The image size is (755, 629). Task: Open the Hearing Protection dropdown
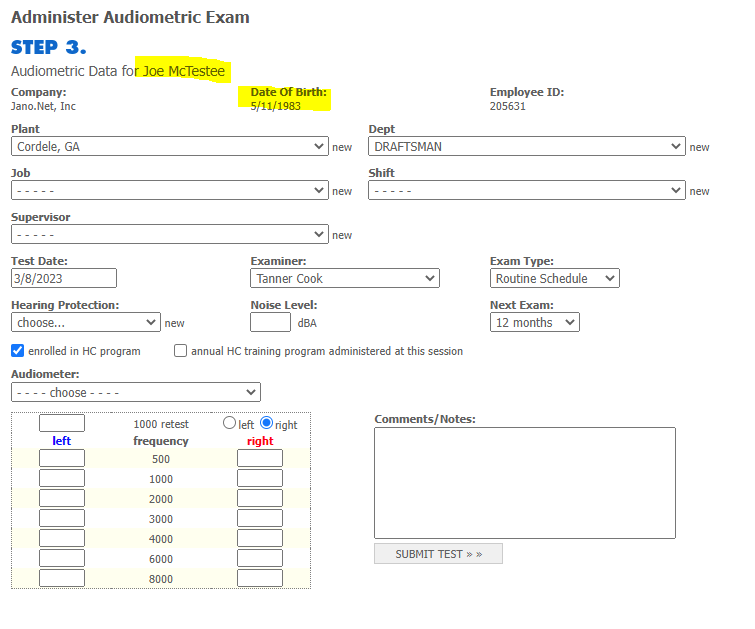(x=86, y=322)
